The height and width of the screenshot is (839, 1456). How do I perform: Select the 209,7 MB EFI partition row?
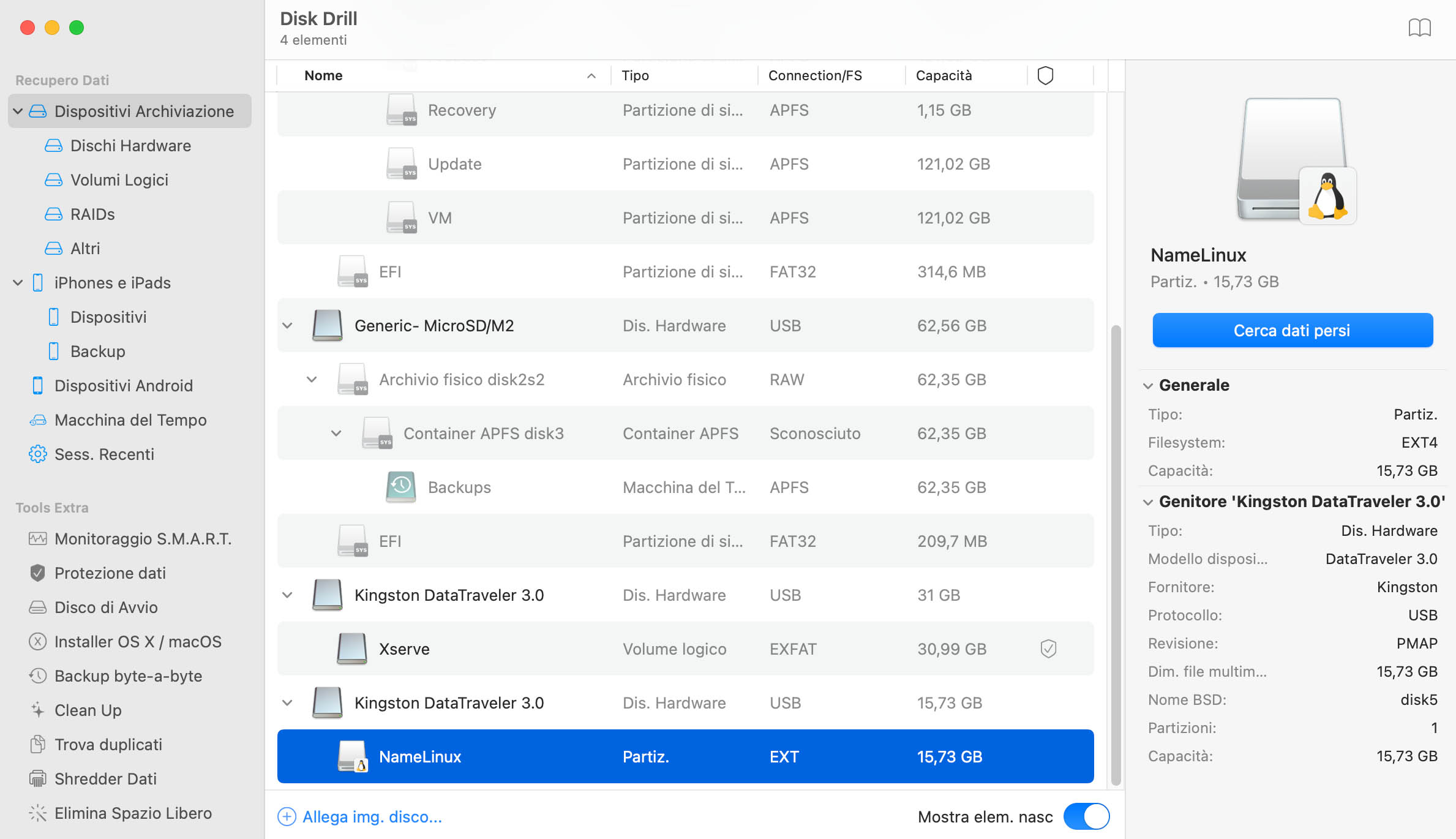coord(685,541)
